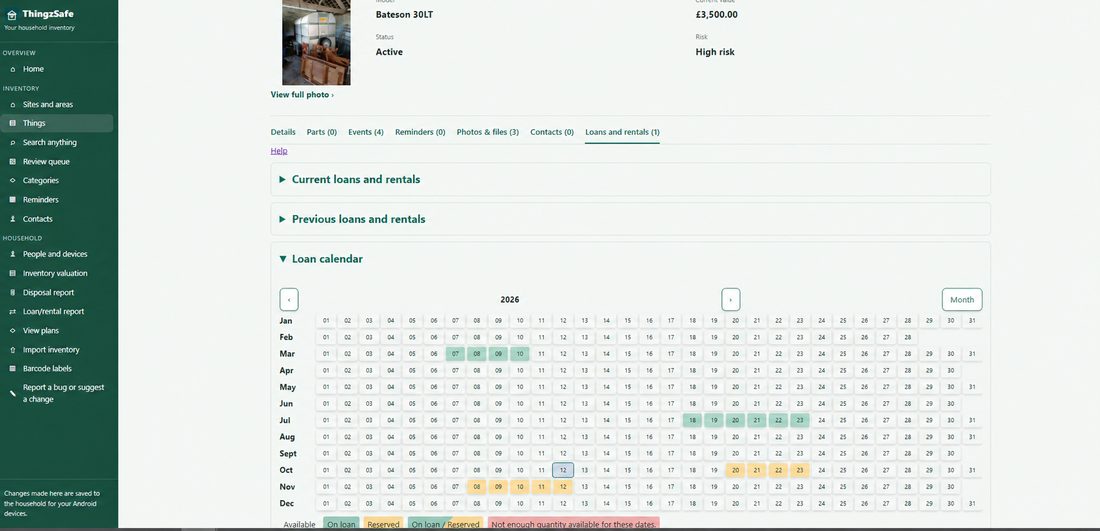Select November 08 reserved day

tap(477, 487)
